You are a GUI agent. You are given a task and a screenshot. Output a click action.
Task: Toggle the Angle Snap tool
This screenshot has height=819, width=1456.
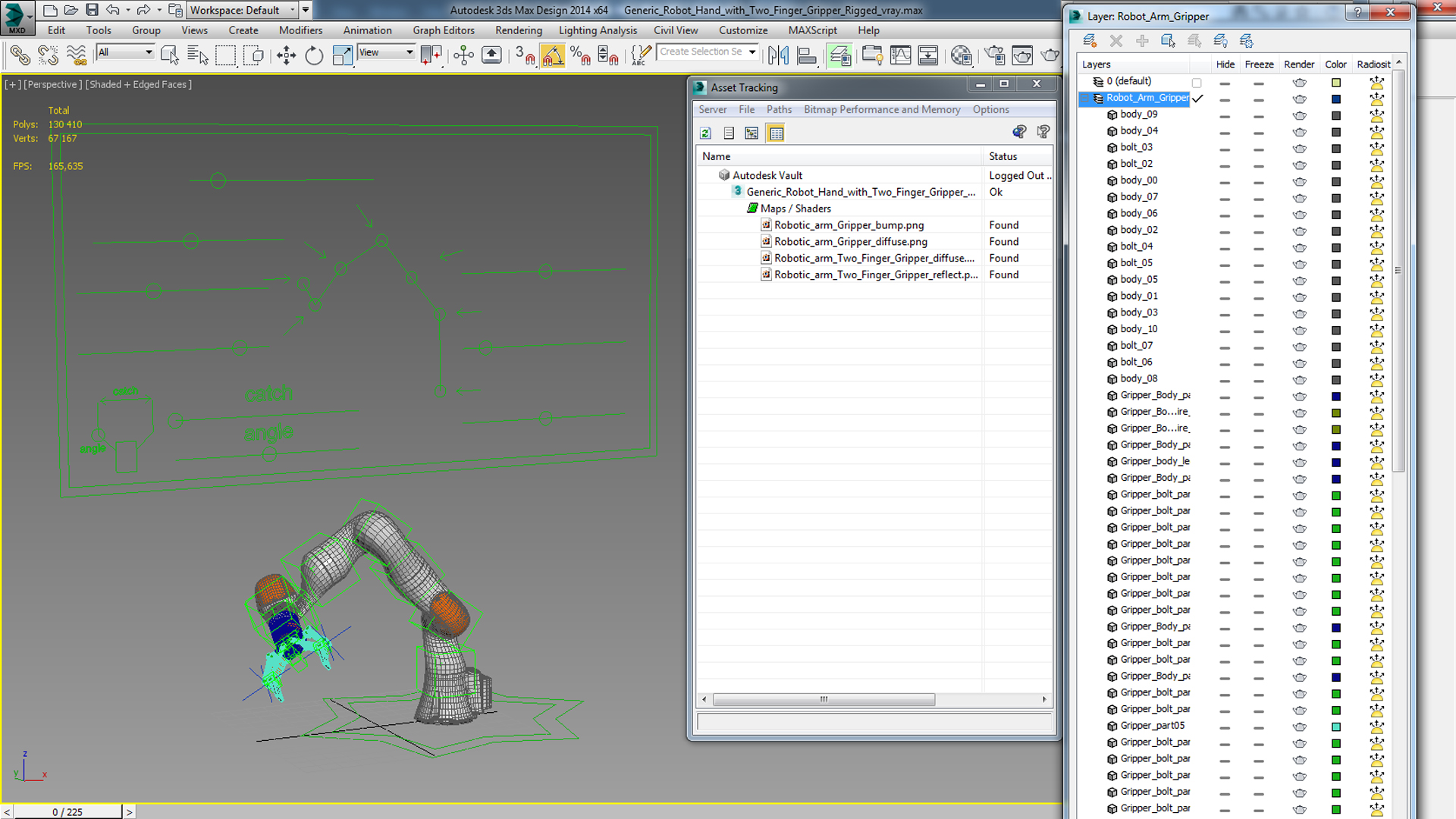pos(553,55)
